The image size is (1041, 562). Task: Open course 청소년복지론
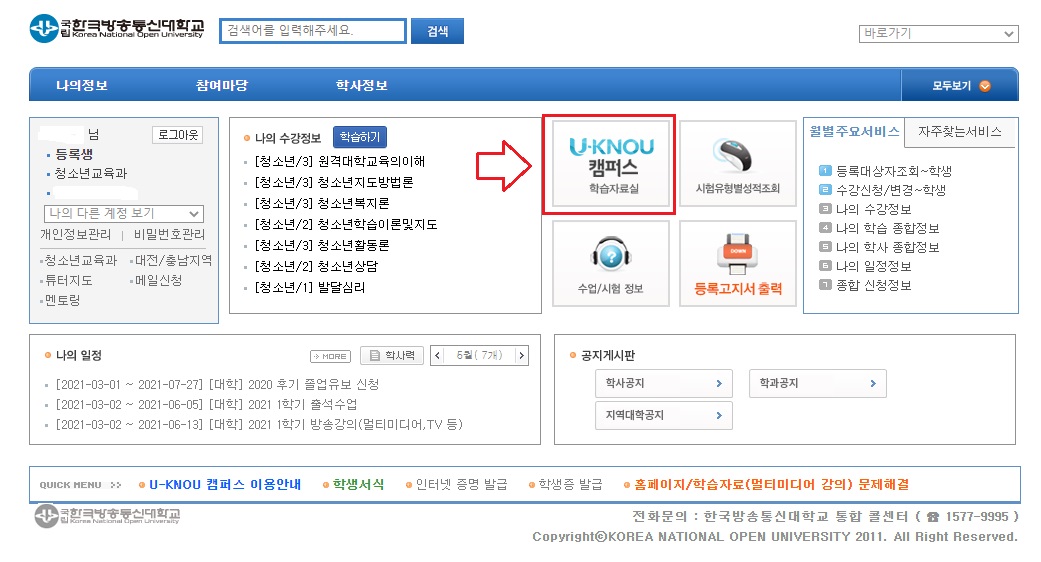322,203
